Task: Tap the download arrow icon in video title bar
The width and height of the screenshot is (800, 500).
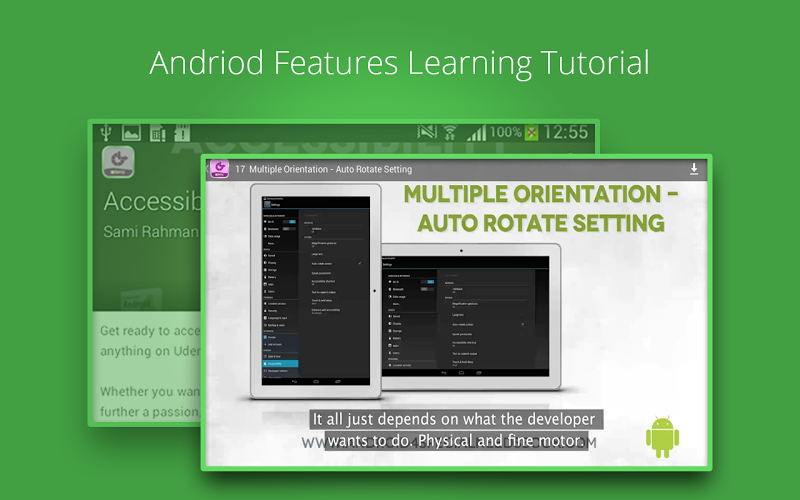Action: click(x=694, y=169)
